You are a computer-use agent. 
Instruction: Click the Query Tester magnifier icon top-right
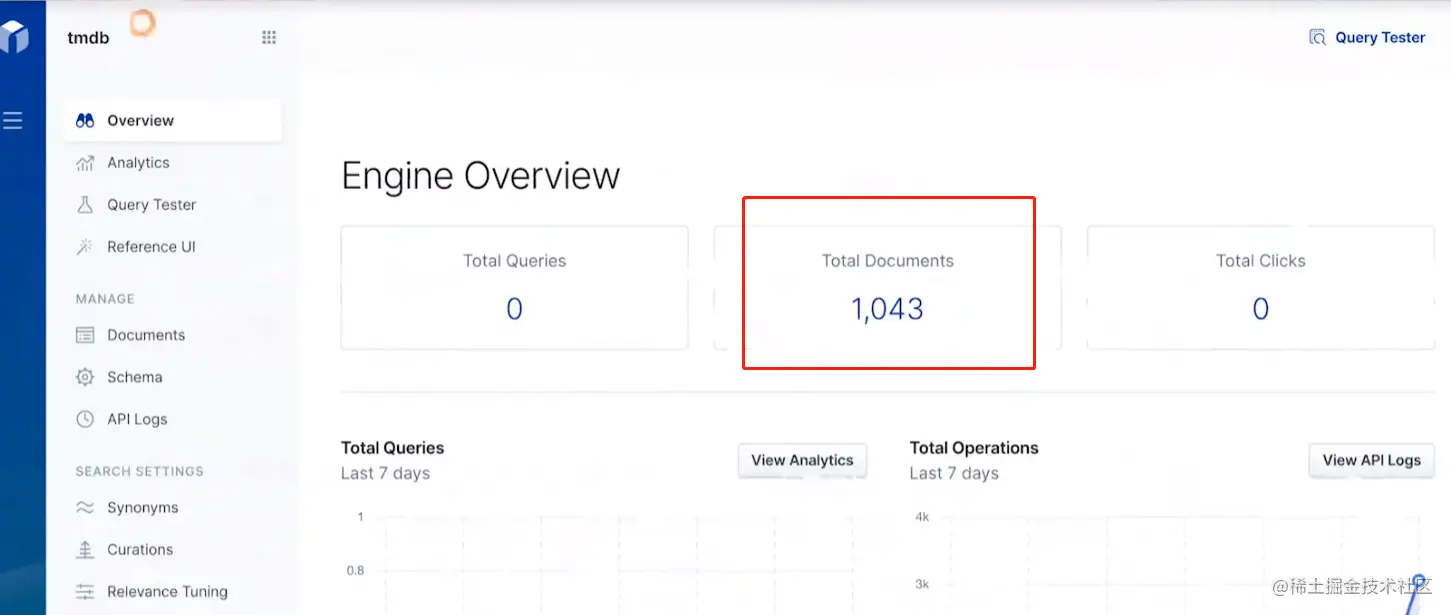click(x=1317, y=37)
